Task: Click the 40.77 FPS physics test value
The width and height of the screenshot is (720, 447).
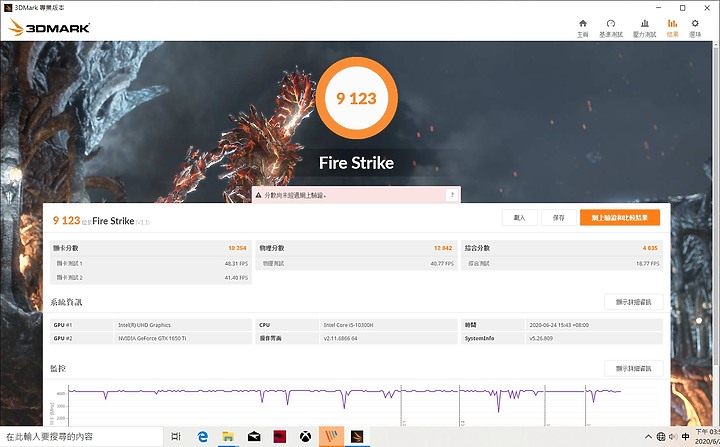Action: tap(442, 264)
